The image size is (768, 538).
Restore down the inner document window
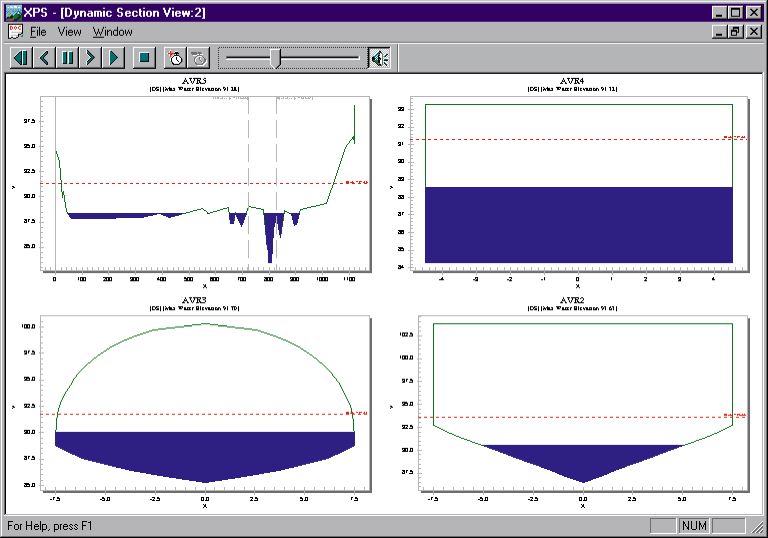[735, 32]
